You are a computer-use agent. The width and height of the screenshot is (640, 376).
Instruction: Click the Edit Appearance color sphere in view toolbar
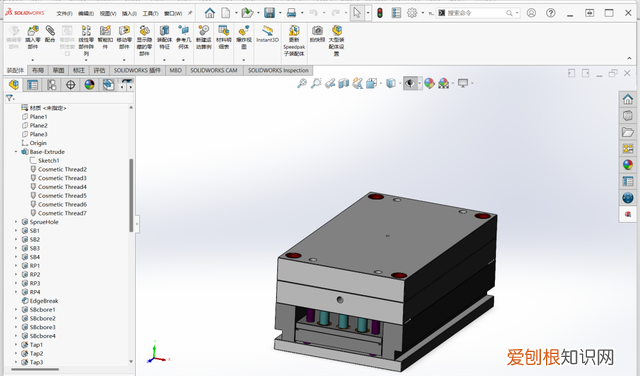coord(429,83)
